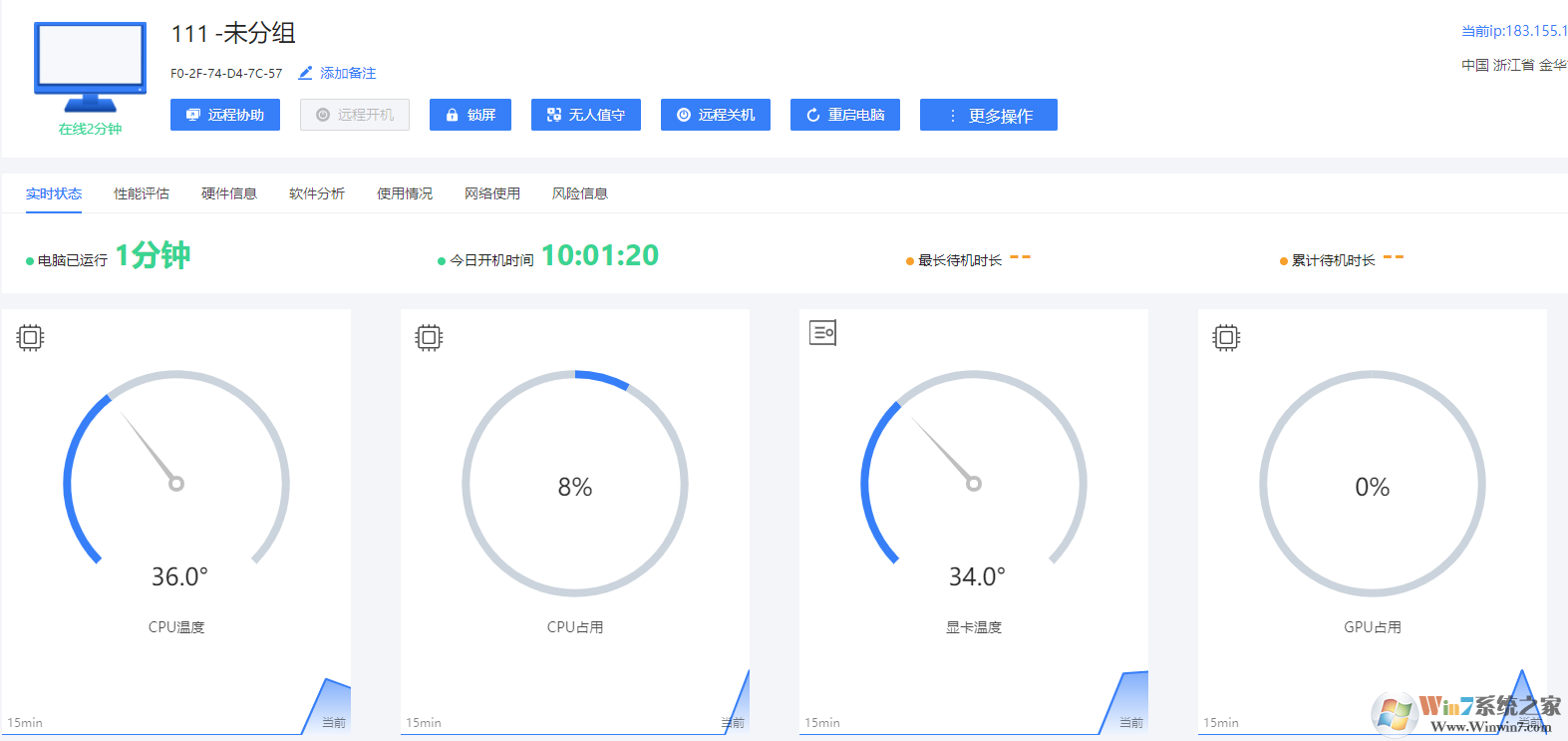The height and width of the screenshot is (741, 1568).
Task: Click the computer monitor icon
Action: click(x=90, y=66)
